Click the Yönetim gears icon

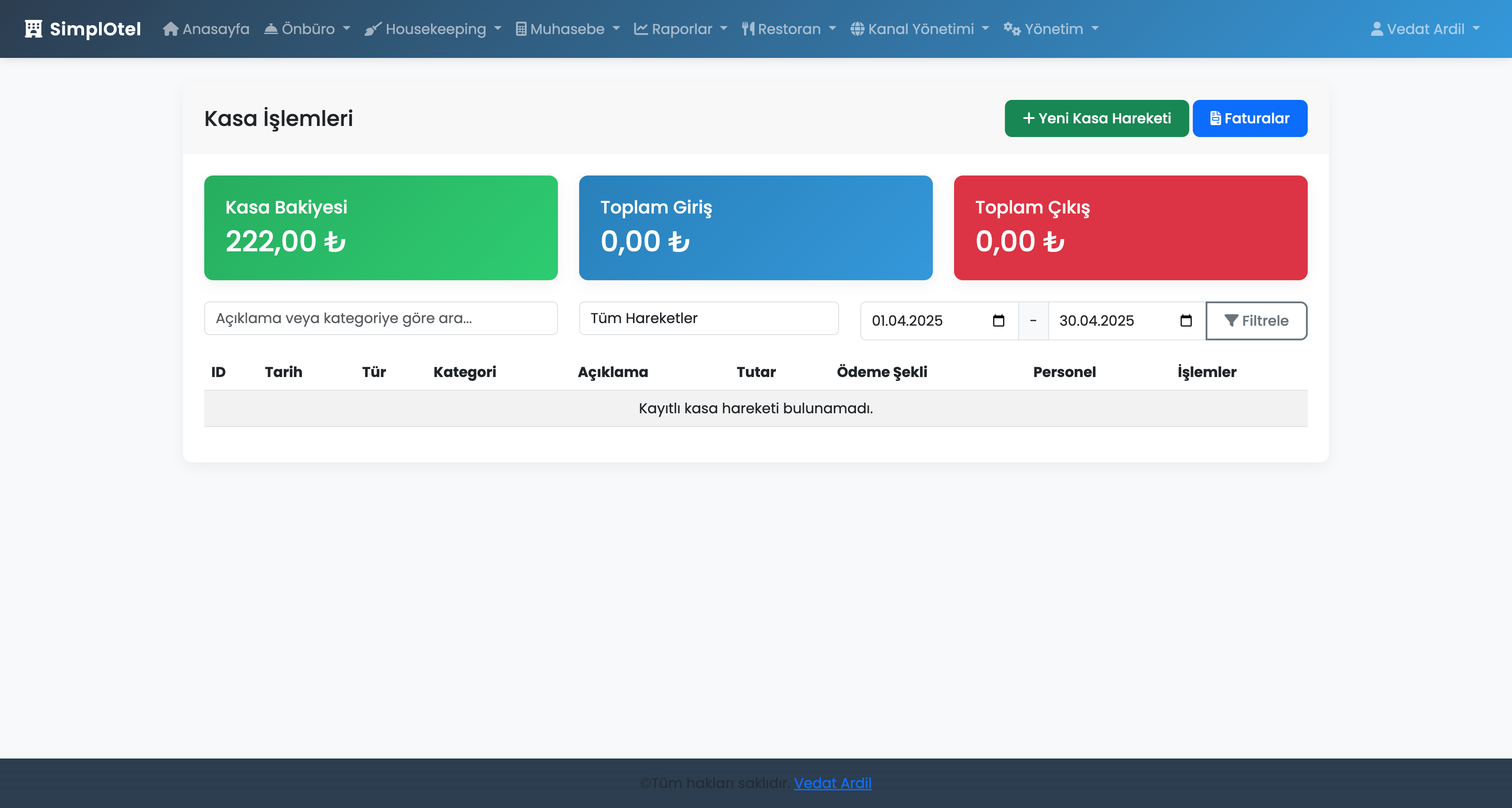(1012, 29)
